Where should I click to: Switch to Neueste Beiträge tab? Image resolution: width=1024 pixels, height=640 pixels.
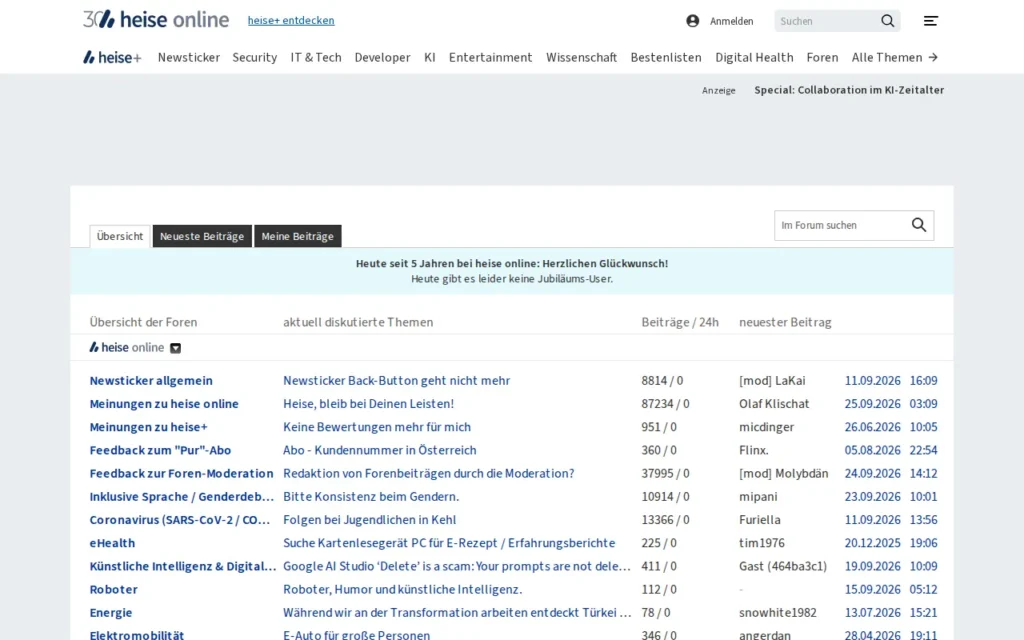coord(202,236)
